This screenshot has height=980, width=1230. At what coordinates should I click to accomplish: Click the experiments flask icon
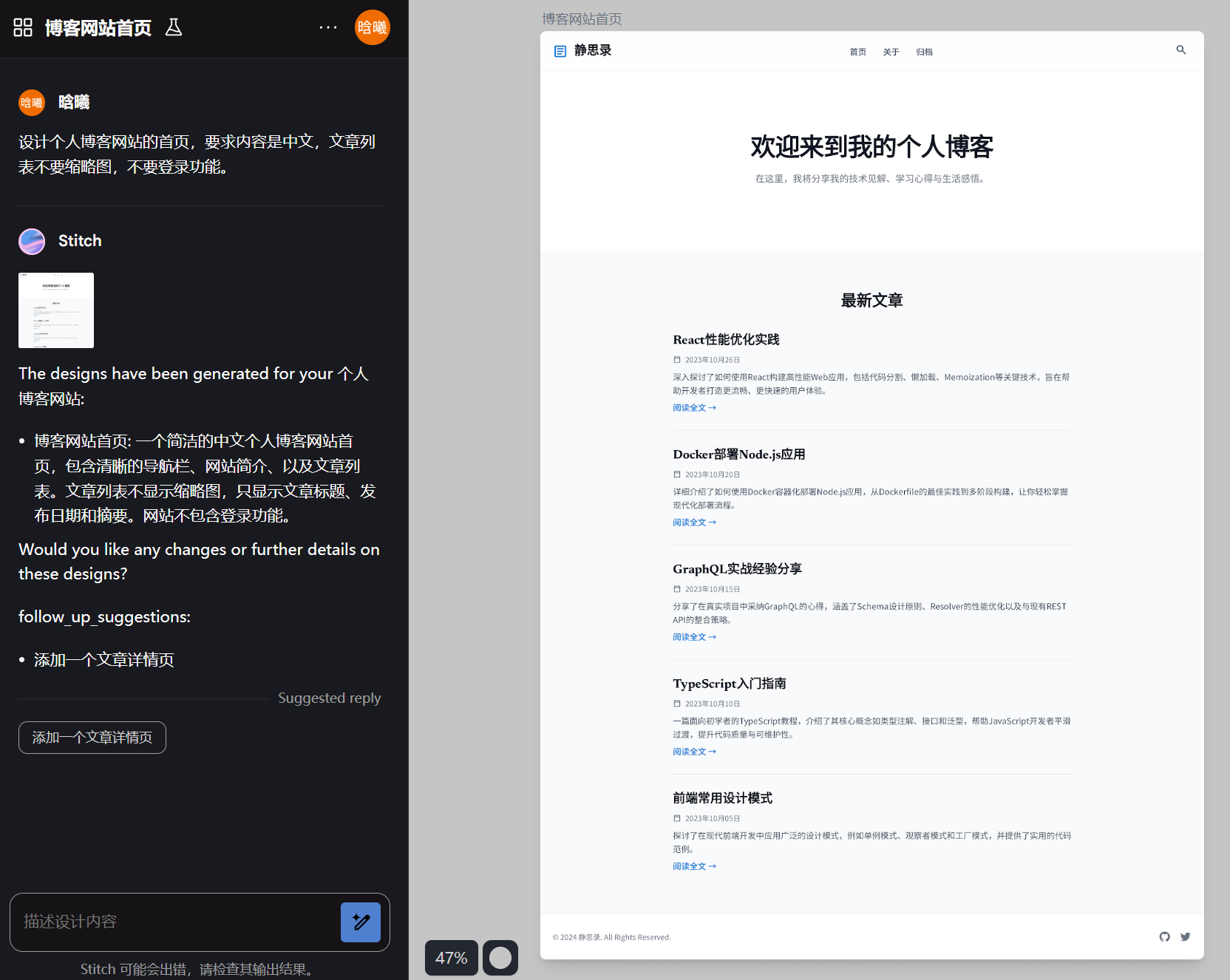[x=174, y=27]
